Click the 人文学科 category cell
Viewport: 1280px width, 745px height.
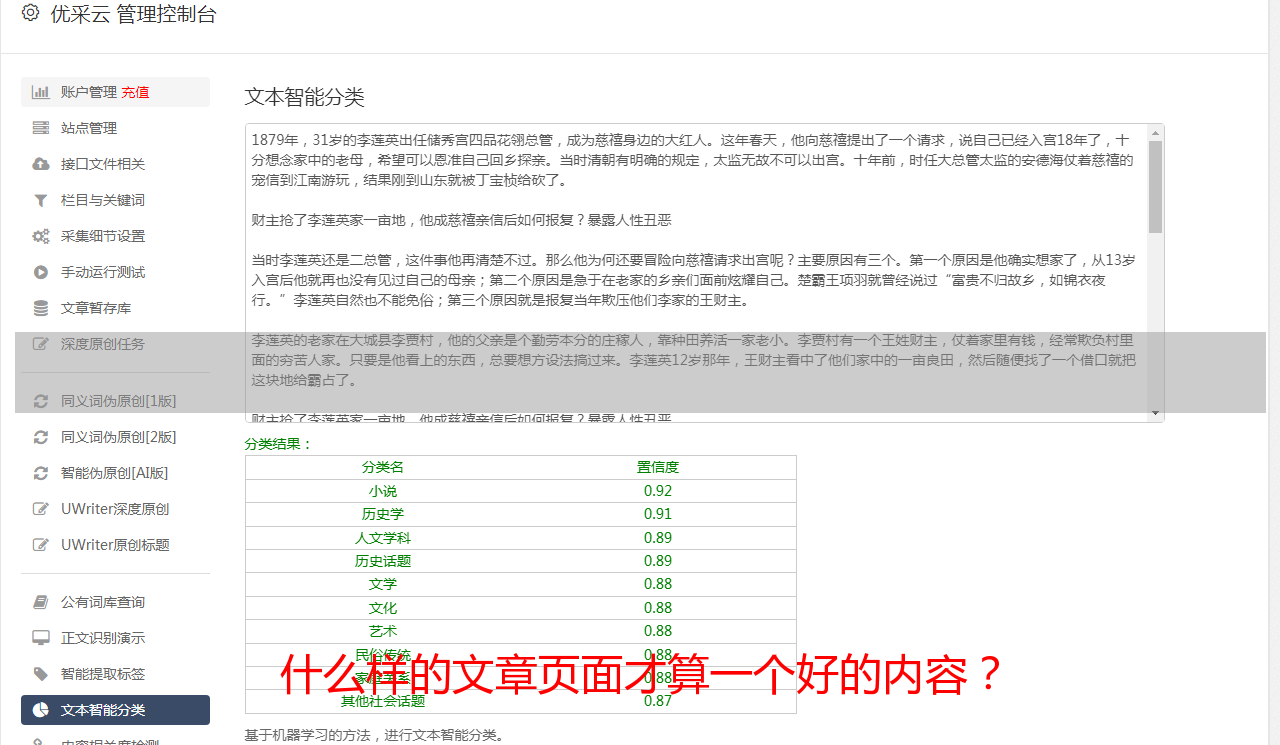click(x=383, y=538)
